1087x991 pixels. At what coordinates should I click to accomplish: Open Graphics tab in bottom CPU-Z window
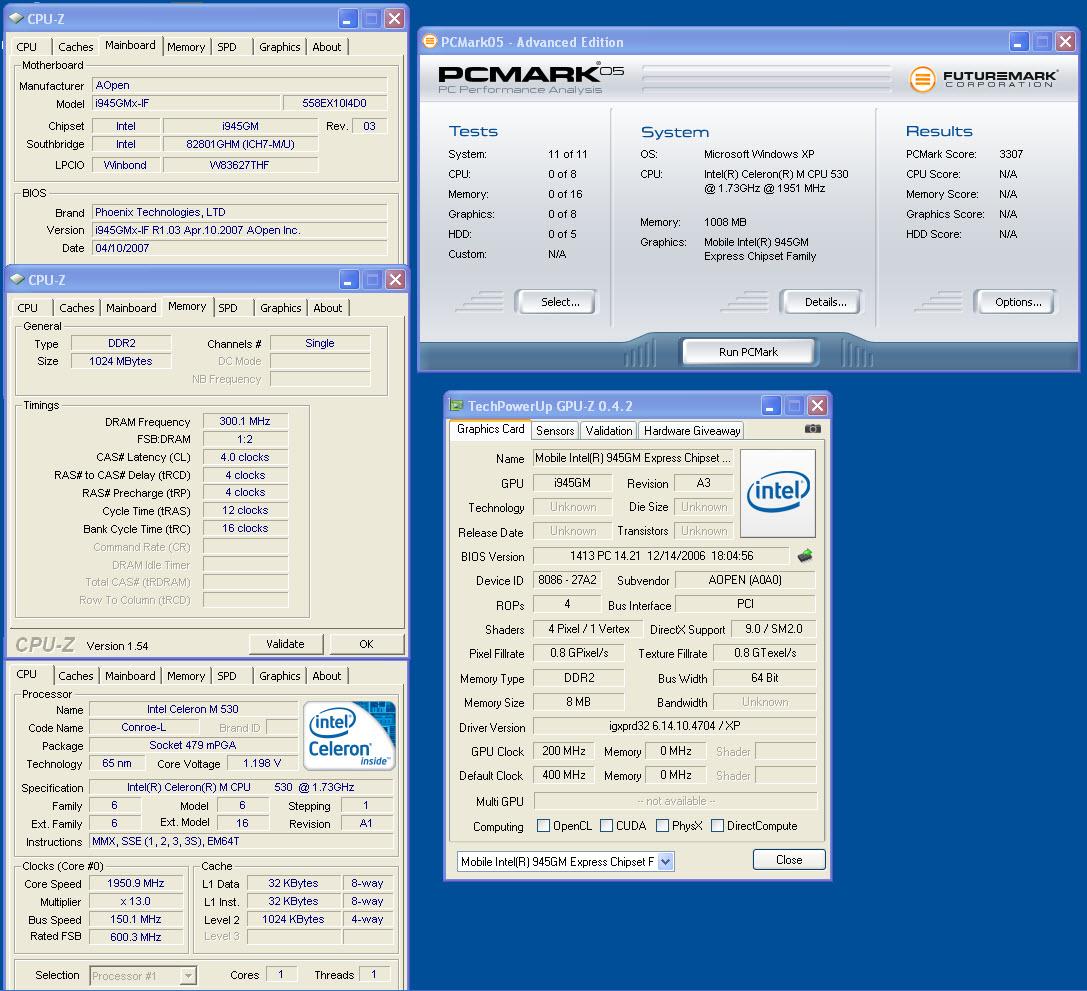tap(279, 676)
